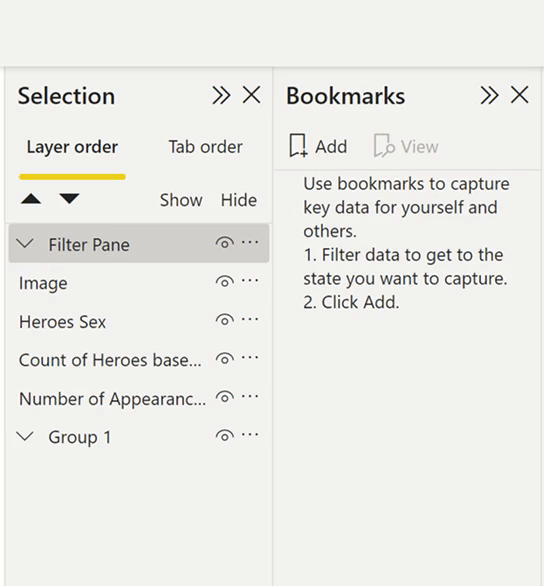
Task: Toggle visibility of the Image layer
Action: [225, 281]
